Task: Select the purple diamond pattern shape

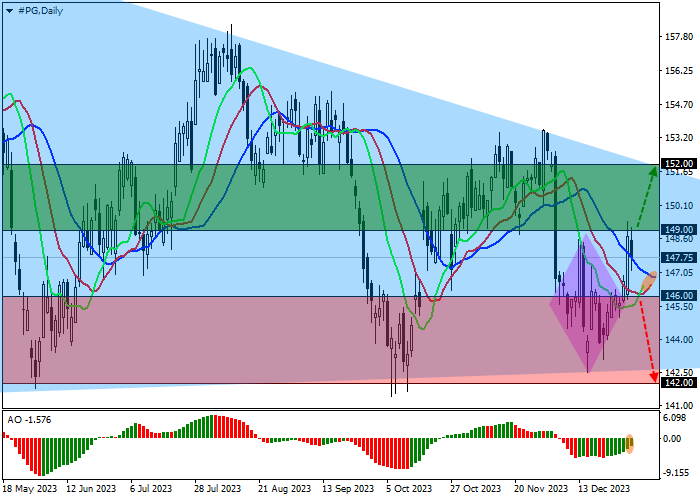Action: pyautogui.click(x=586, y=304)
